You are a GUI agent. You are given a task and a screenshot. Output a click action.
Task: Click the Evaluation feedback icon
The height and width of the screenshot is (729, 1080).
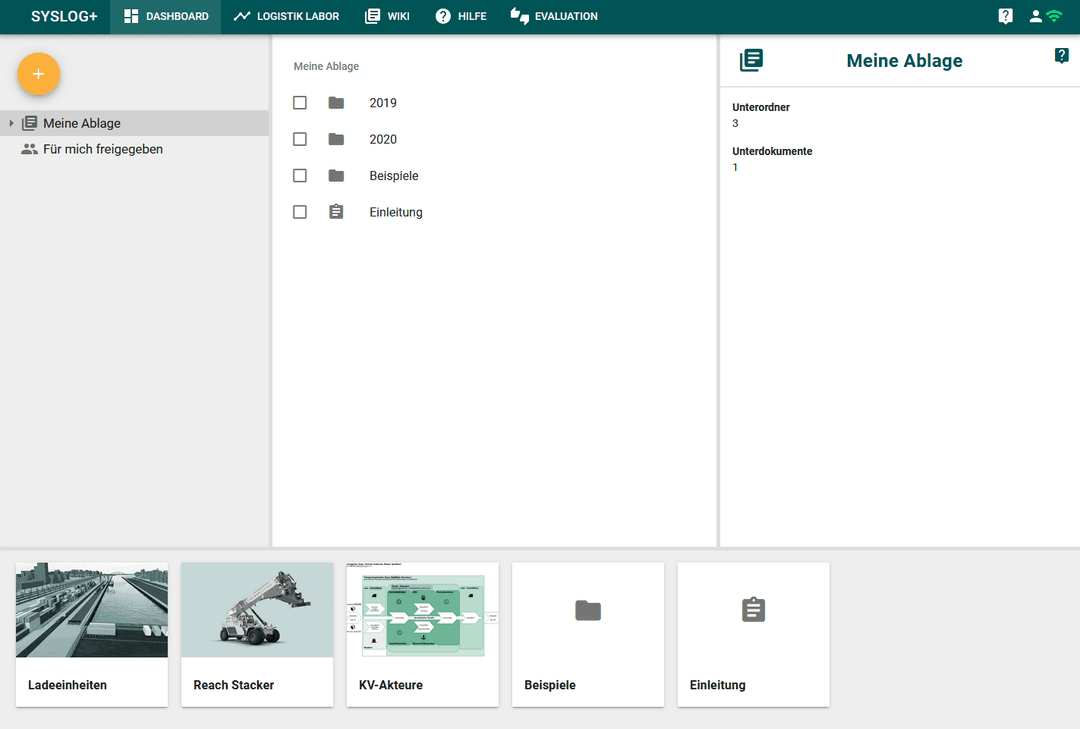coord(519,16)
